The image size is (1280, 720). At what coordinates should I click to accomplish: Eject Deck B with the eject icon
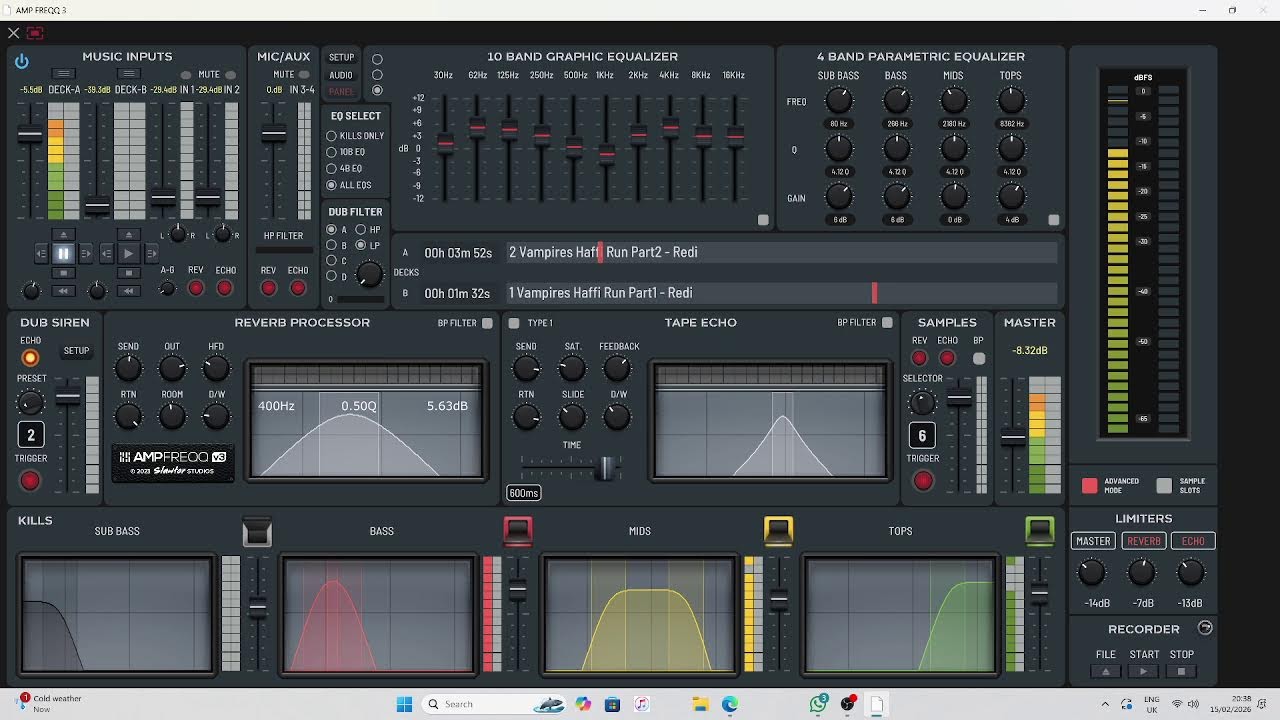pos(129,235)
